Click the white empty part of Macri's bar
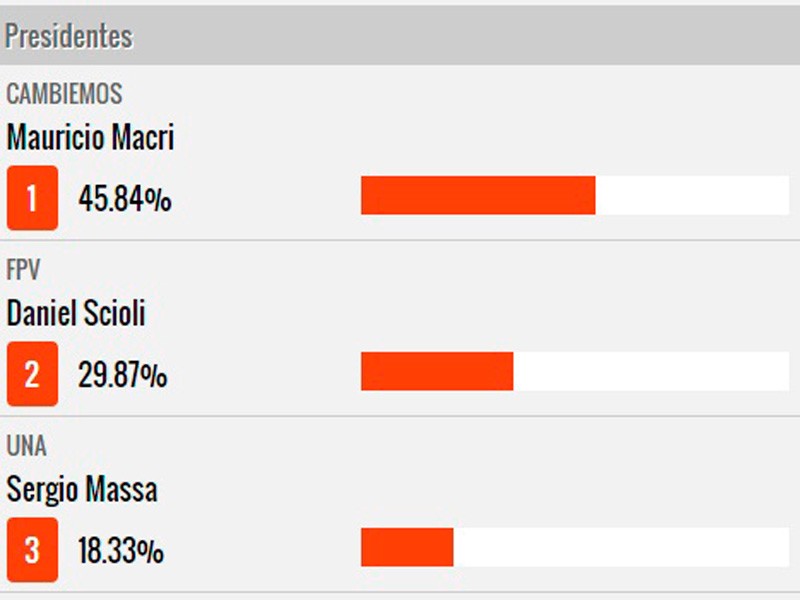The height and width of the screenshot is (600, 800). pos(692,195)
